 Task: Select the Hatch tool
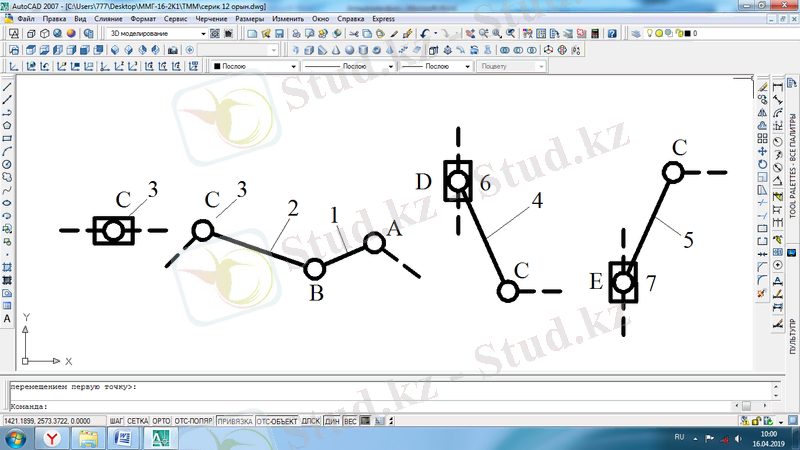click(x=7, y=267)
